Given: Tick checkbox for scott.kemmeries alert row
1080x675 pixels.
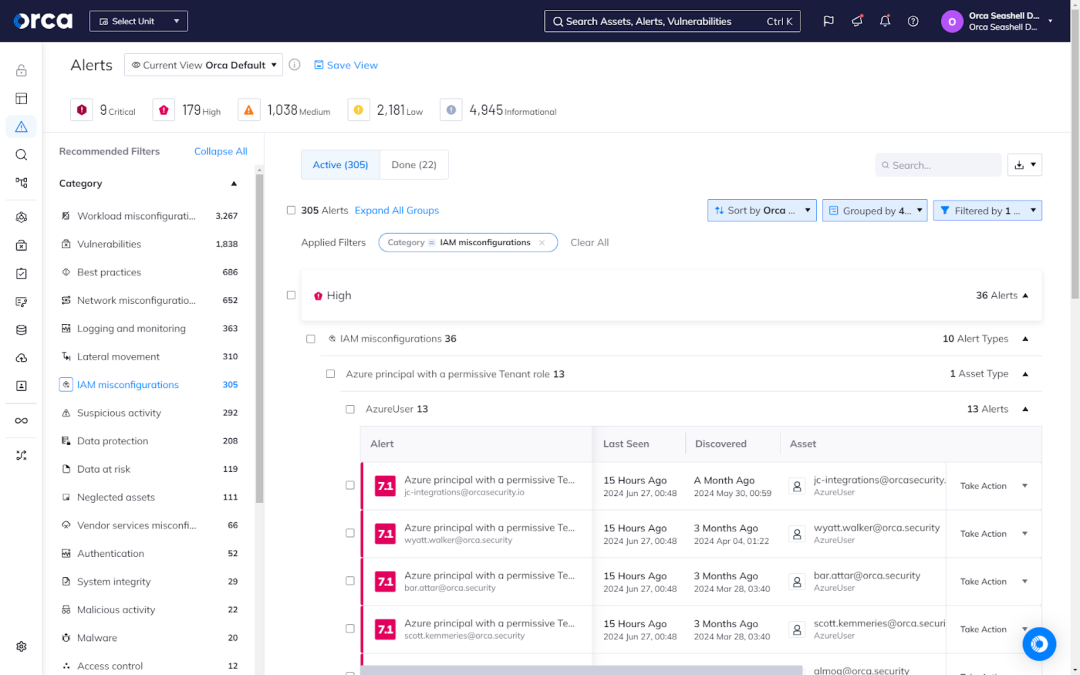Looking at the screenshot, I should [350, 629].
